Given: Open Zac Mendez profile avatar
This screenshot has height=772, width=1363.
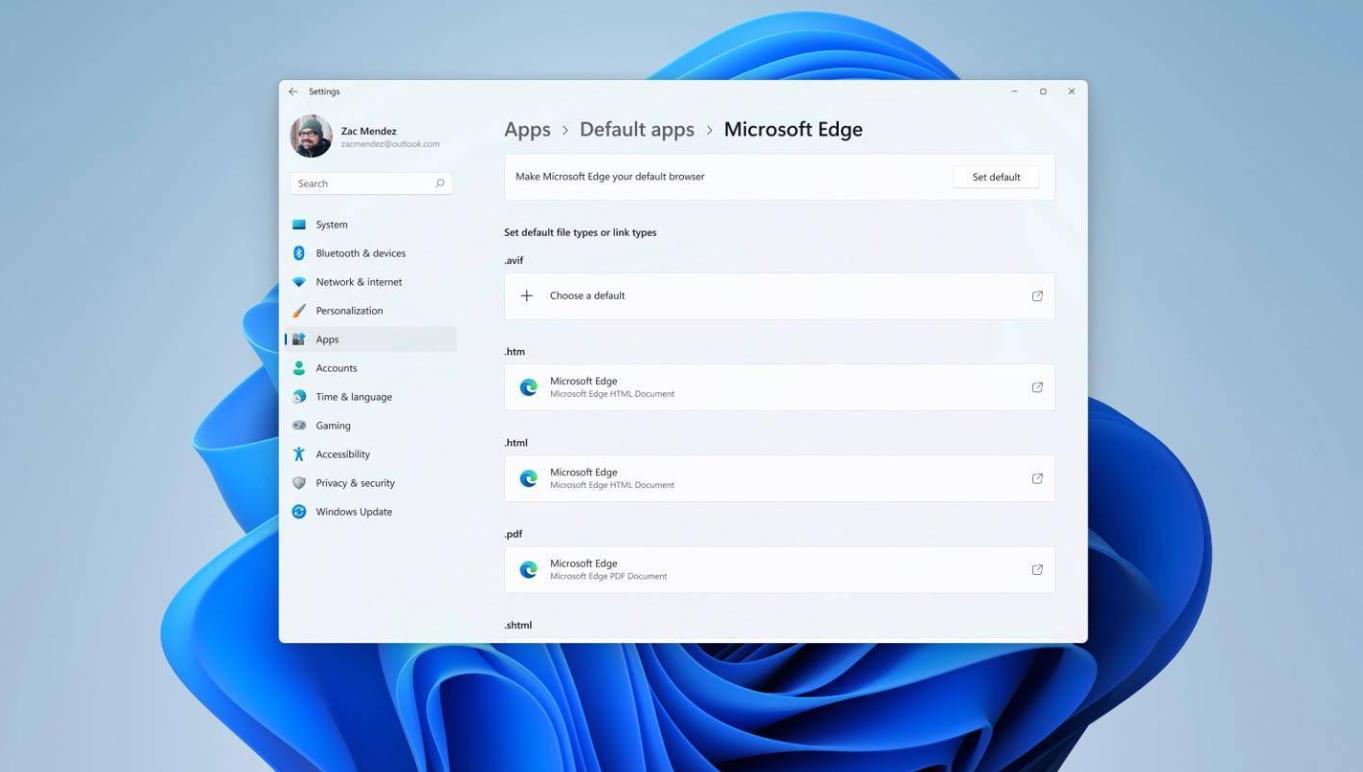Looking at the screenshot, I should [311, 136].
